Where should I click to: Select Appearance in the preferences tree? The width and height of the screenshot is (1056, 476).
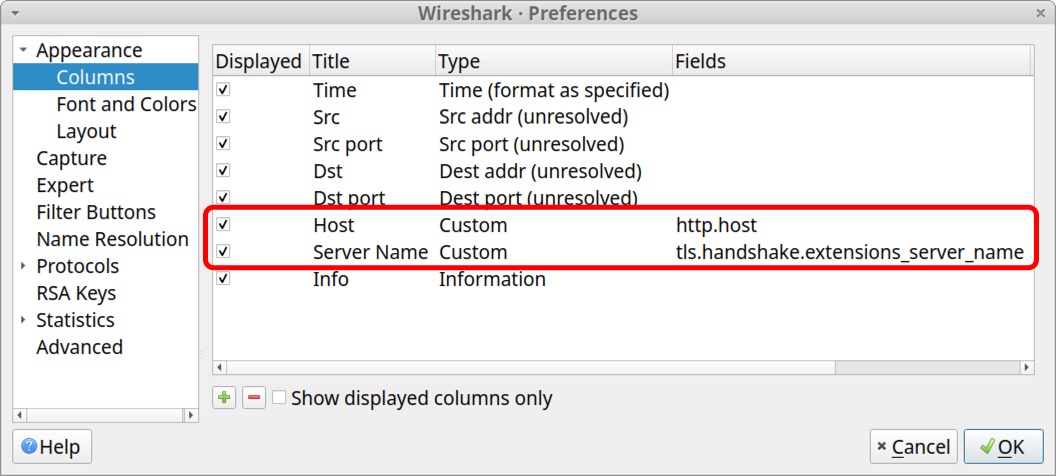click(89, 50)
